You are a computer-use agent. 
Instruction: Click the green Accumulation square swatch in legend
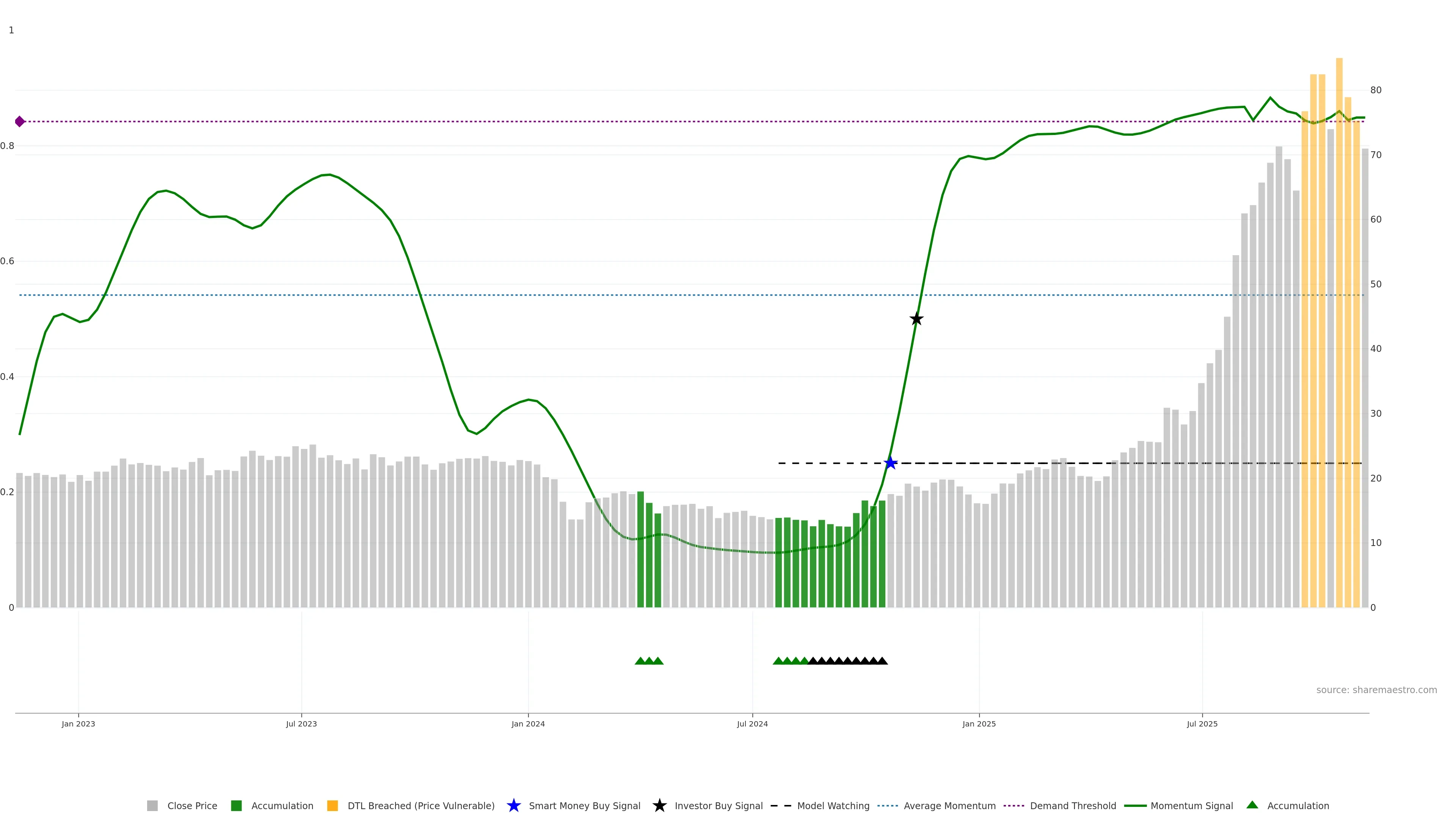click(x=236, y=806)
